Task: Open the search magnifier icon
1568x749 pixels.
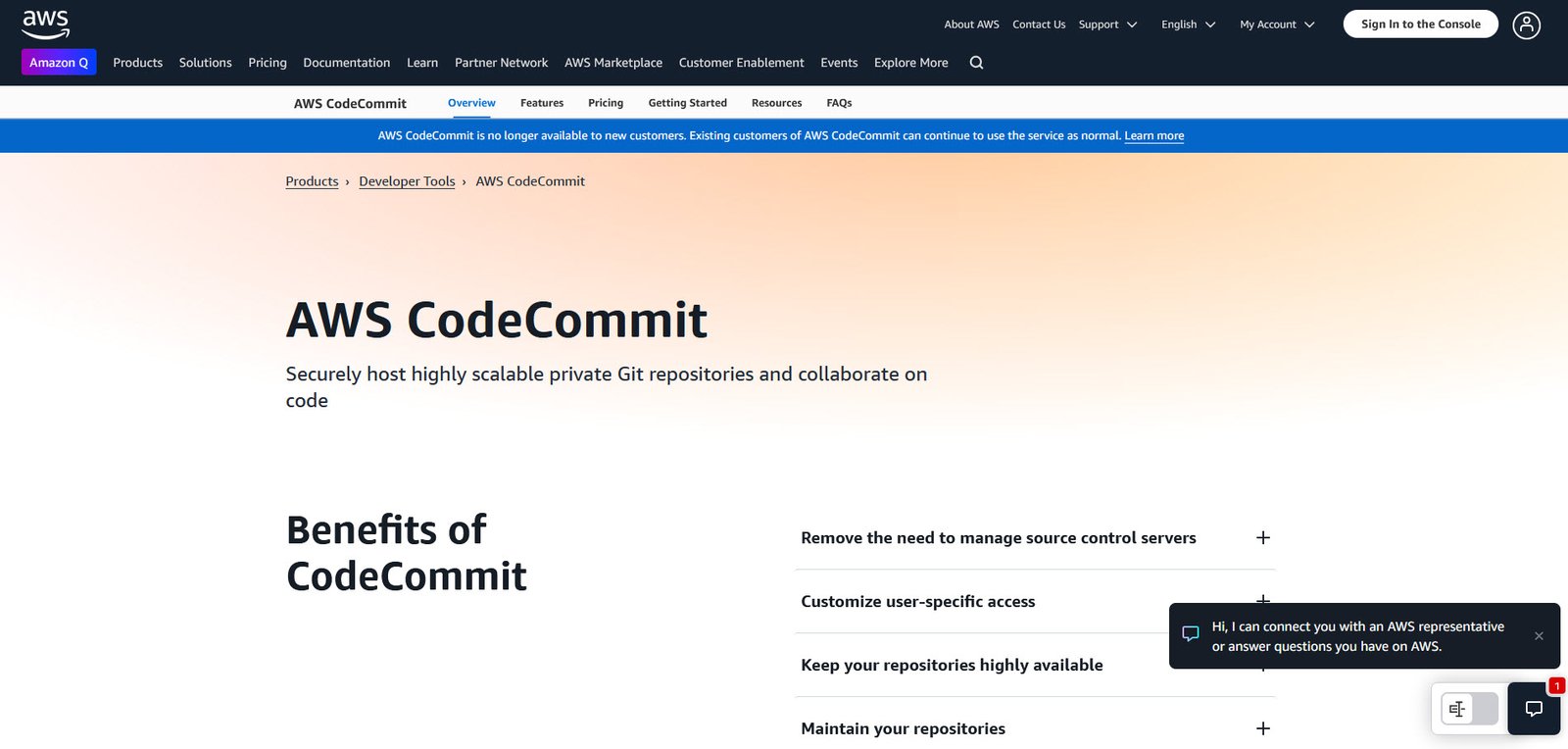Action: click(x=976, y=63)
